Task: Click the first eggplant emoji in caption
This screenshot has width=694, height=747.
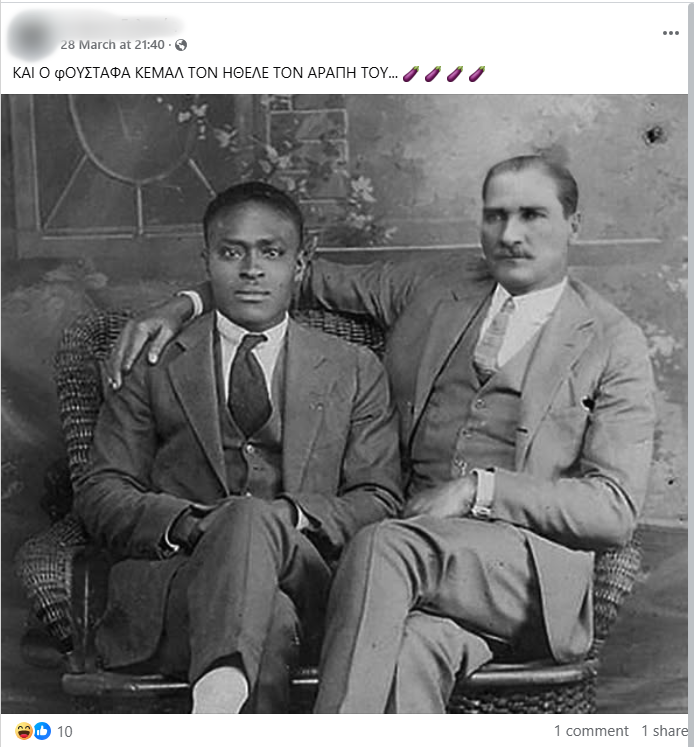Action: coord(411,74)
